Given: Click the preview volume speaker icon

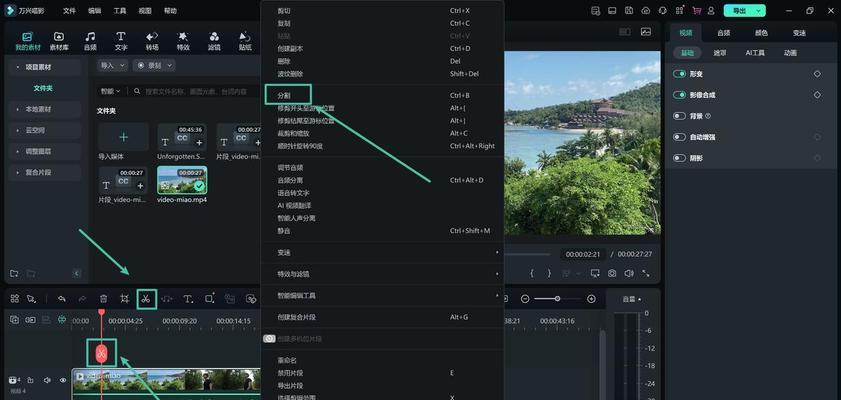Looking at the screenshot, I should pyautogui.click(x=629, y=273).
